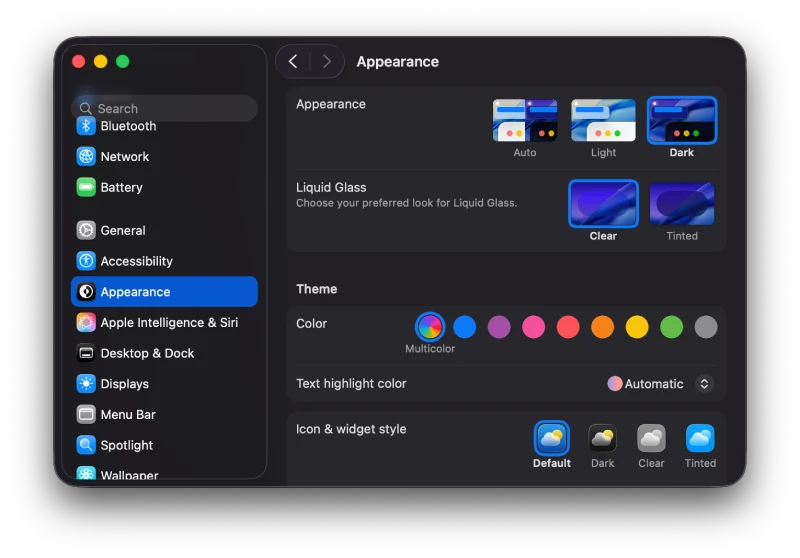Click the forward navigation arrow
800x558 pixels.
pos(326,62)
